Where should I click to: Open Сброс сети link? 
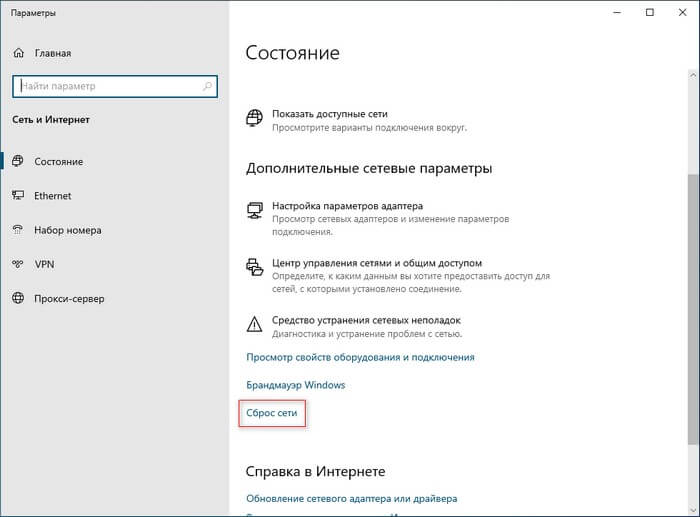point(272,413)
